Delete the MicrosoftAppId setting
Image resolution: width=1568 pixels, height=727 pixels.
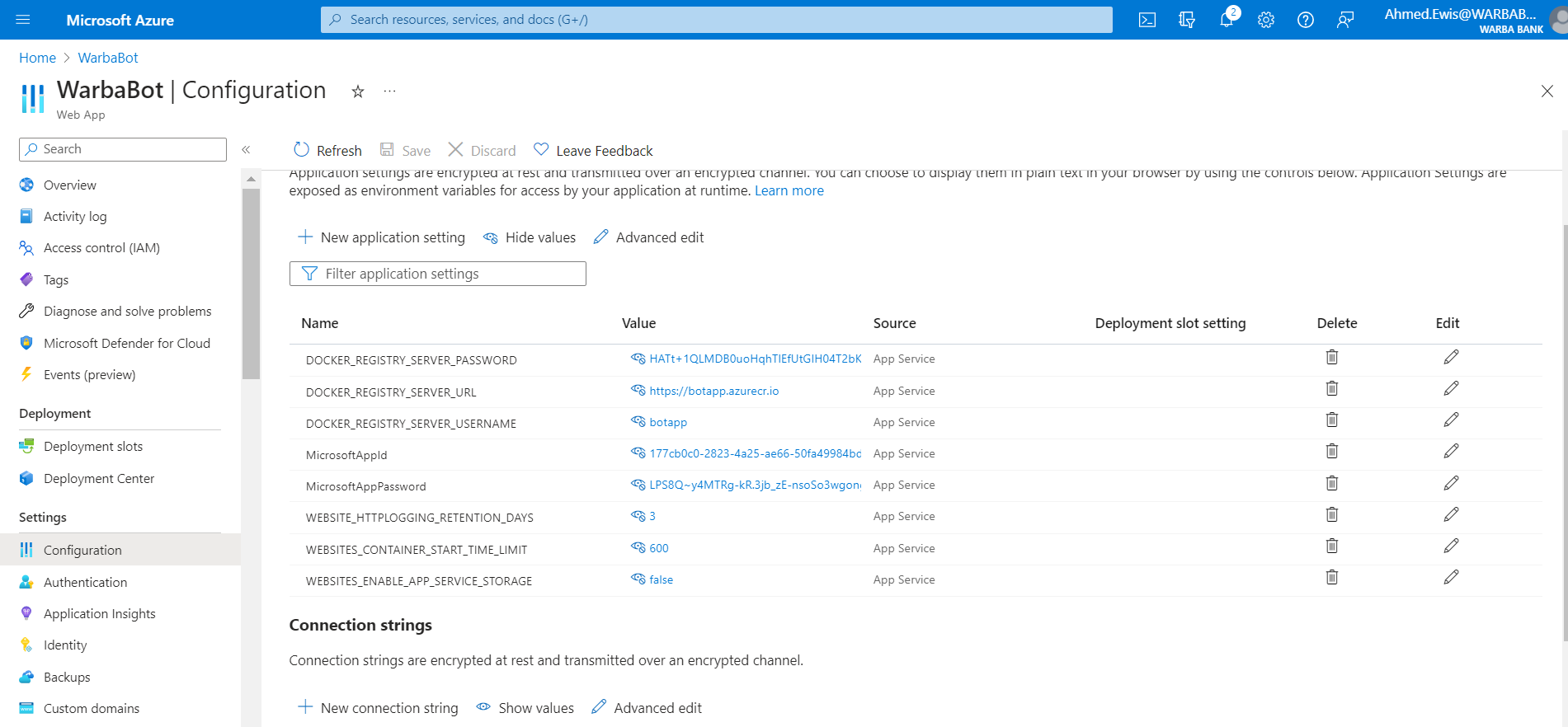(x=1332, y=451)
